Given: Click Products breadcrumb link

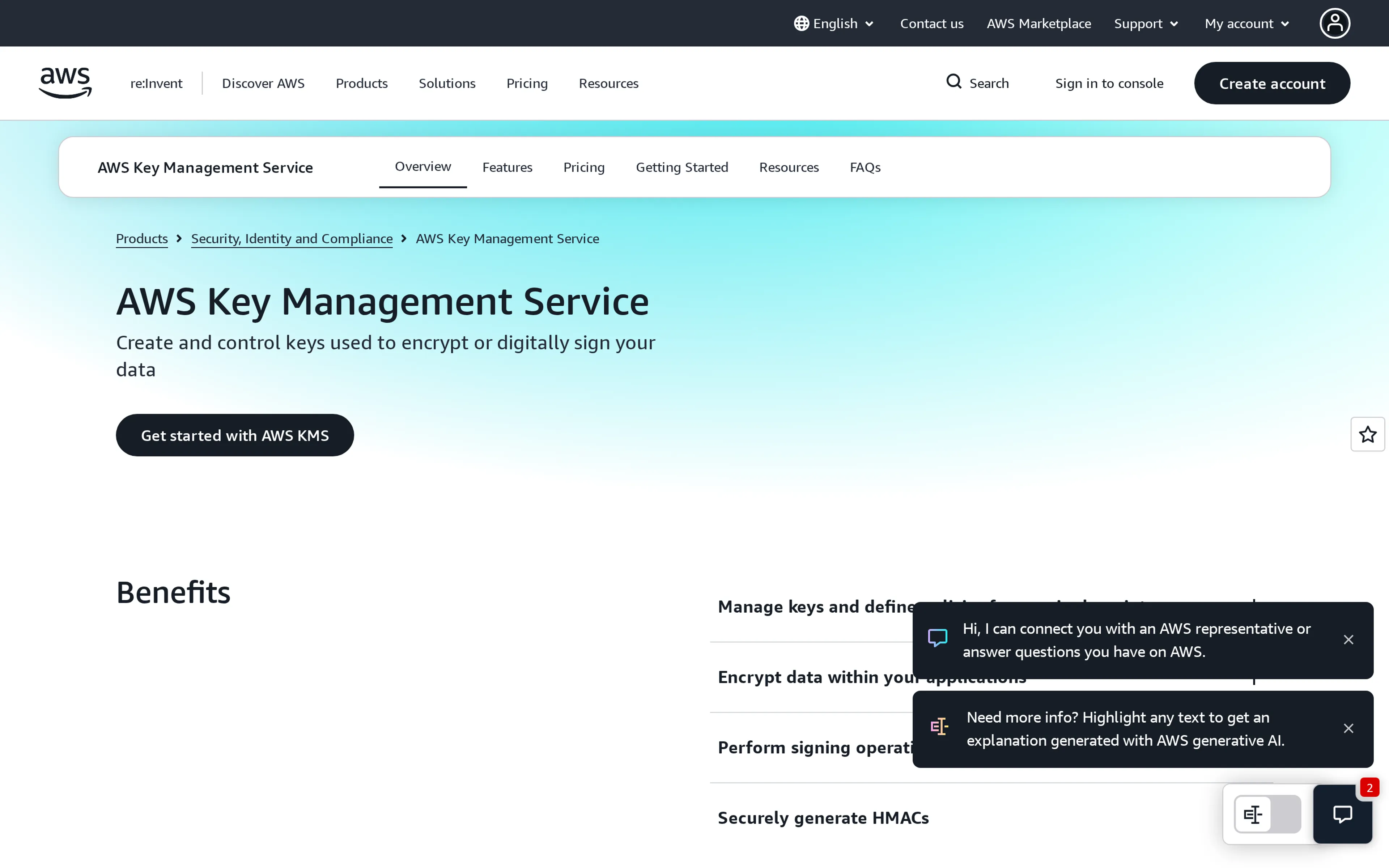Looking at the screenshot, I should click(x=142, y=238).
